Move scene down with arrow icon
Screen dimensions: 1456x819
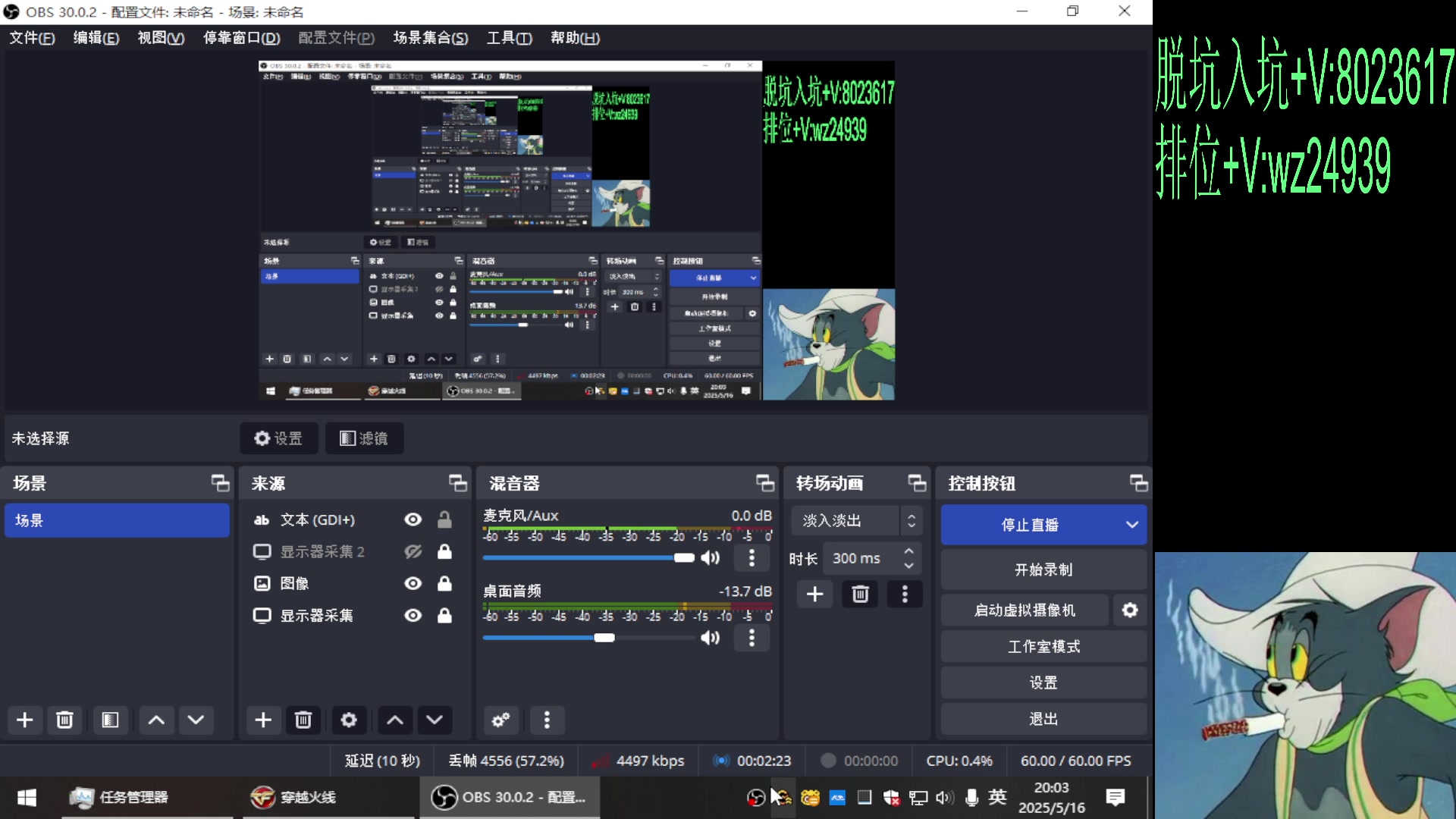[196, 720]
